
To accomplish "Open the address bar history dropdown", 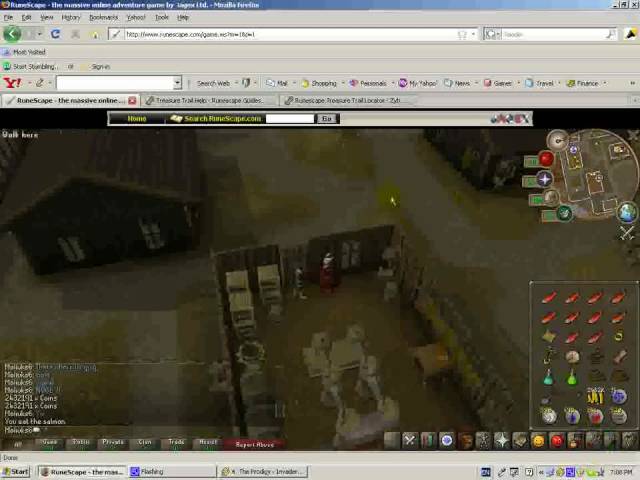I will 473,34.
